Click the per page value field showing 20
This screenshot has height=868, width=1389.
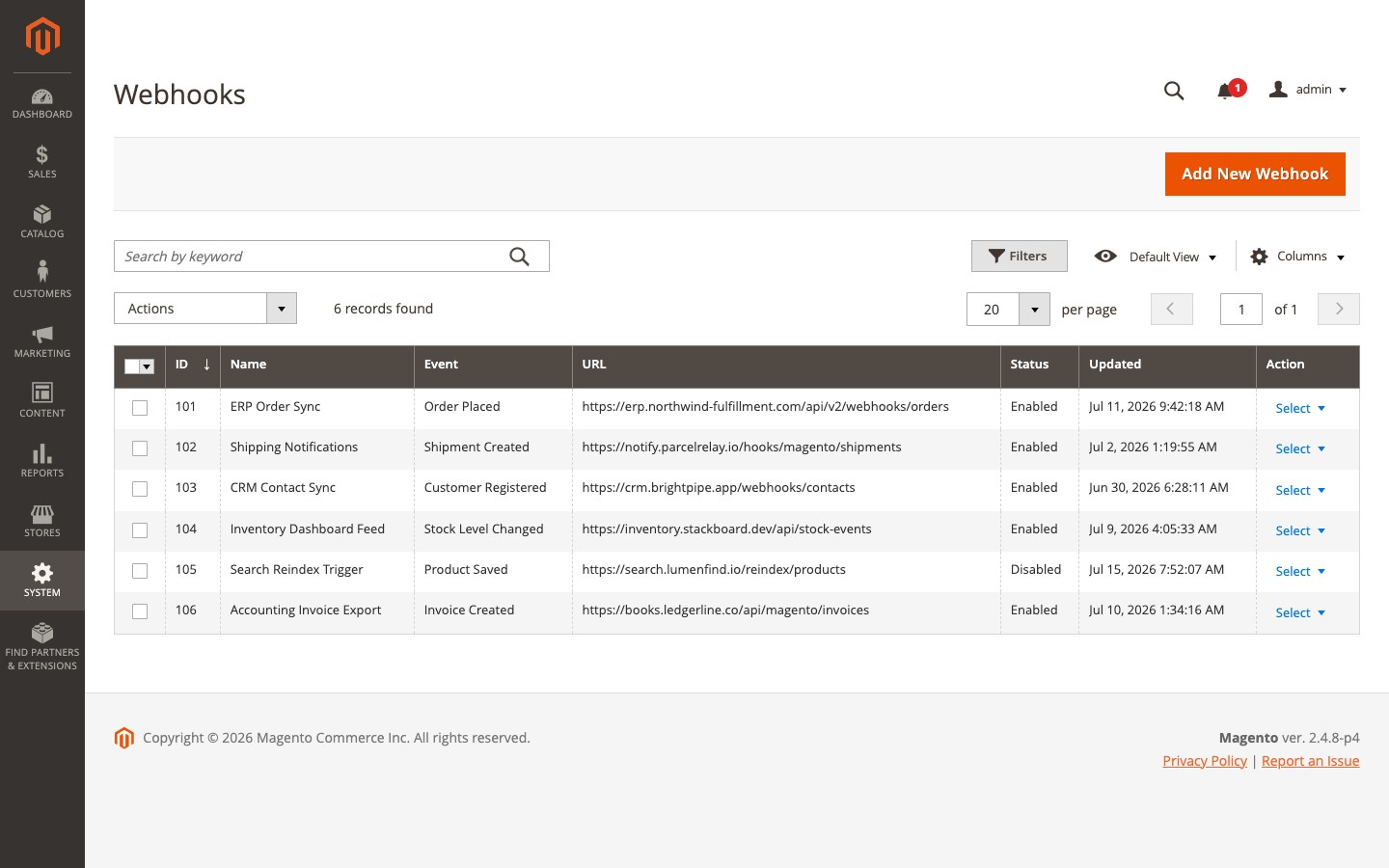[x=993, y=310]
